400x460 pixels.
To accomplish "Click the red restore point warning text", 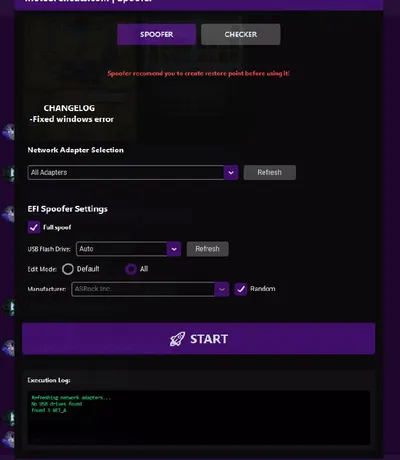I will point(199,73).
